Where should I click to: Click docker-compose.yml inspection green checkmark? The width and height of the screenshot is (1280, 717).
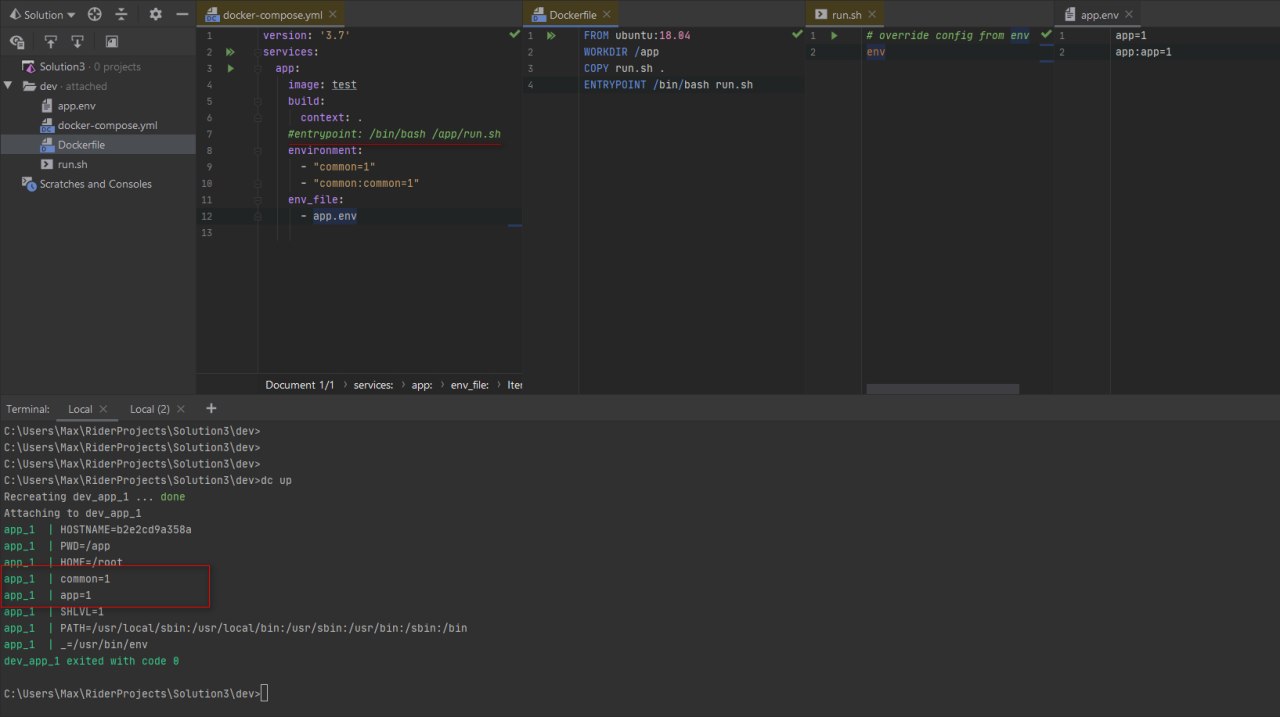point(514,34)
